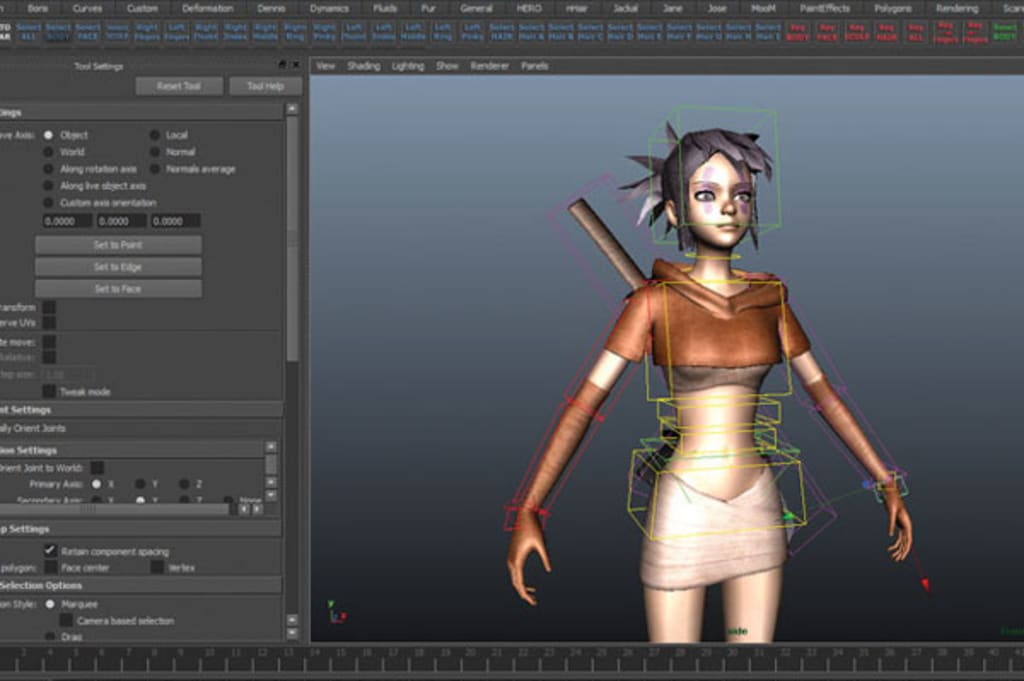1024x681 pixels.
Task: Click the first custom axis orientation value field
Action: [67, 221]
